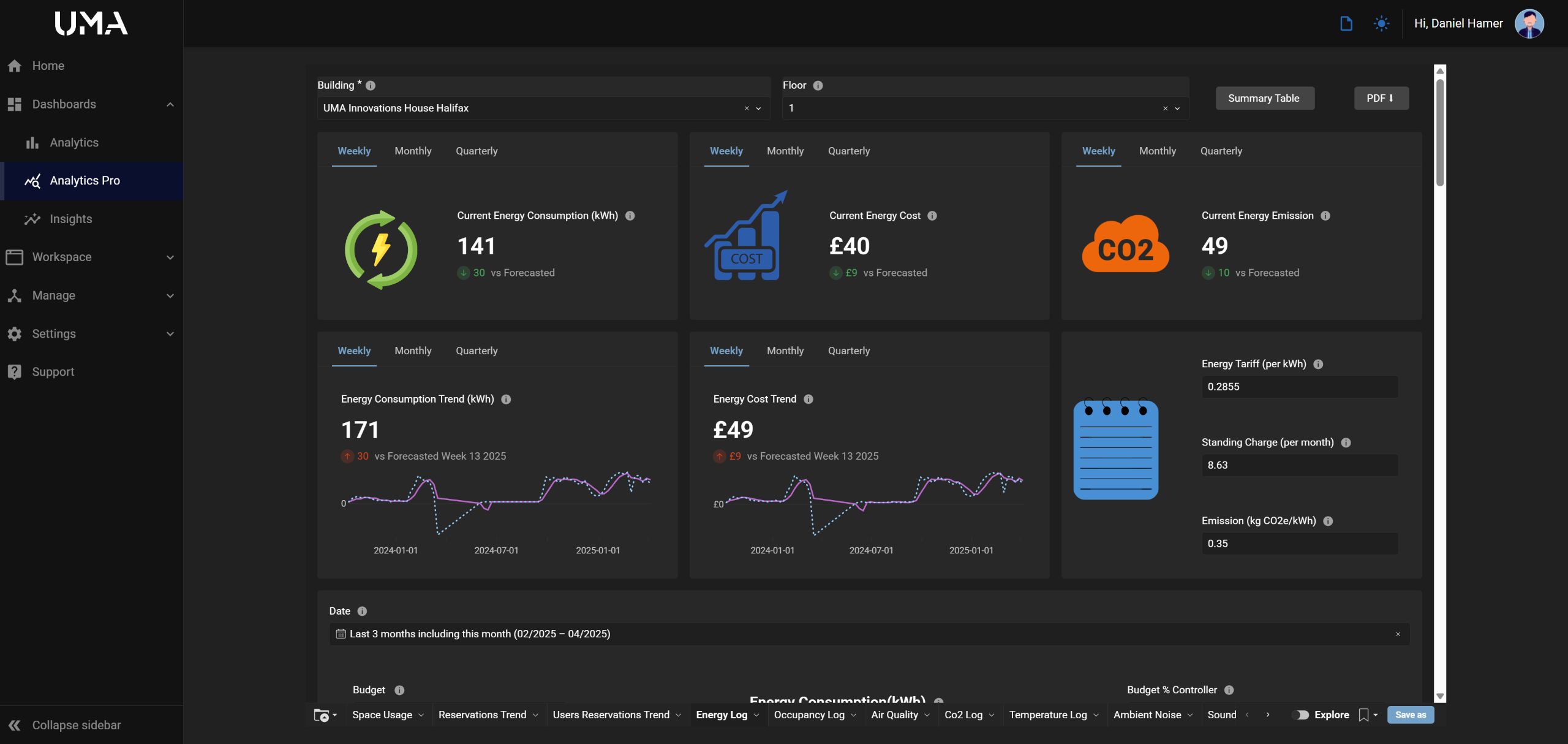1568x744 pixels.
Task: Open the Energy Log tab dropdown arrow
Action: pos(756,715)
